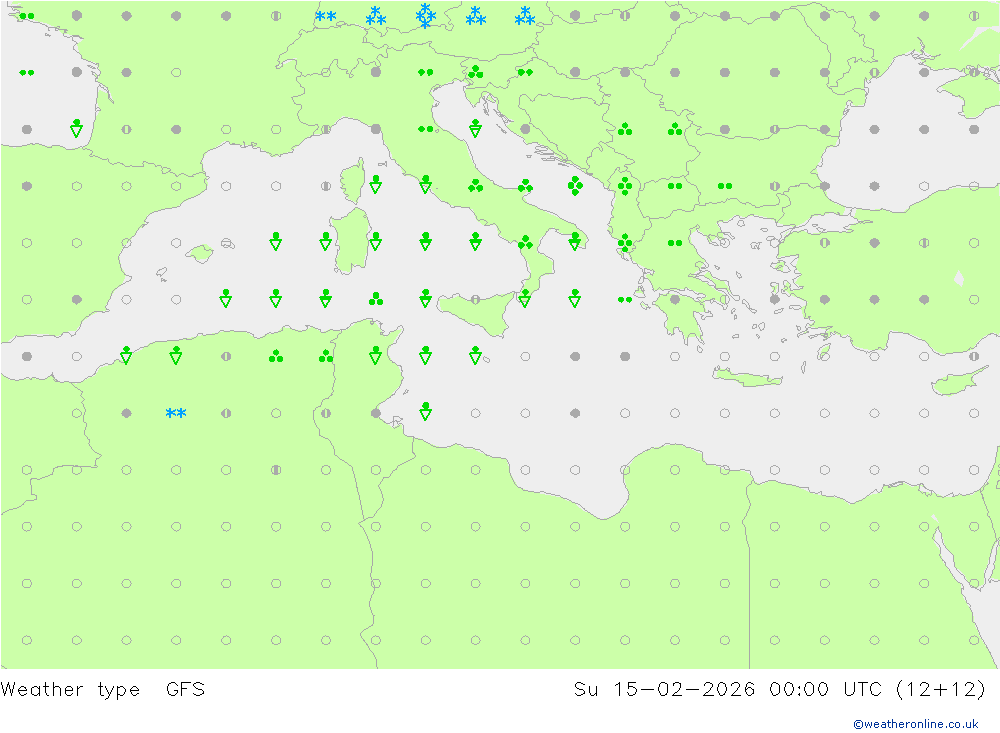Click the 'Su 15-02-2026 00:00 UTC (12+12)' timestamp
This screenshot has height=733, width=1000.
pyautogui.click(x=779, y=690)
